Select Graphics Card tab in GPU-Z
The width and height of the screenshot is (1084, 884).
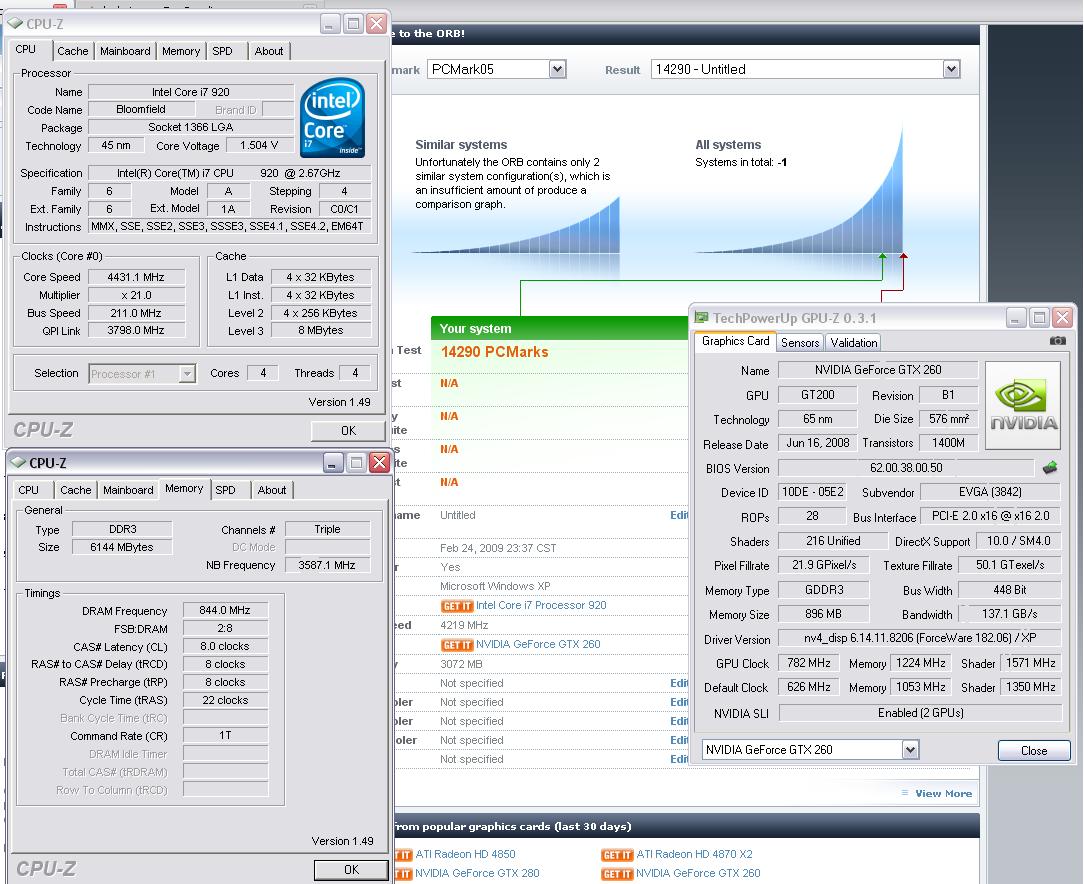[736, 341]
